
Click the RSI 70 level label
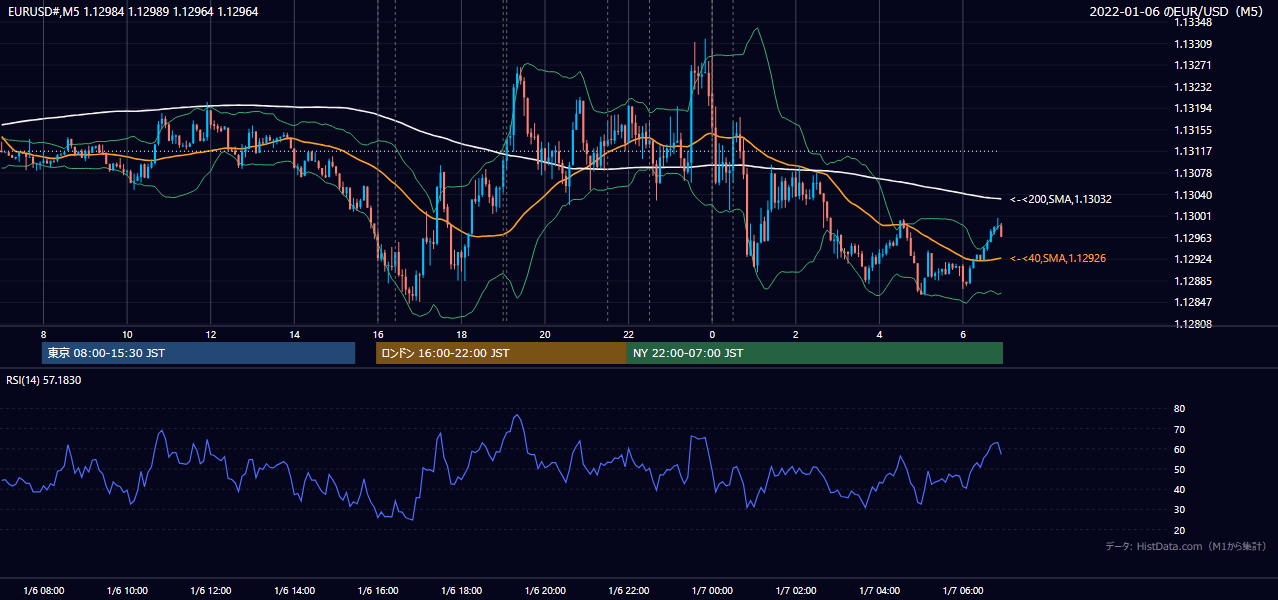1179,429
